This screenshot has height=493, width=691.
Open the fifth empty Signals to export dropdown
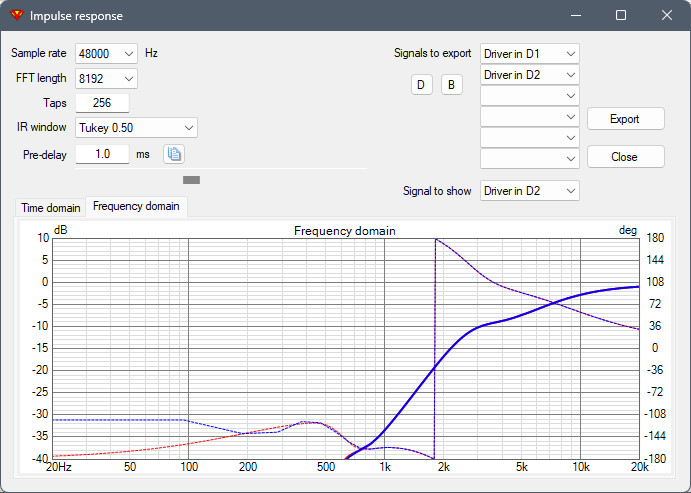coord(530,138)
